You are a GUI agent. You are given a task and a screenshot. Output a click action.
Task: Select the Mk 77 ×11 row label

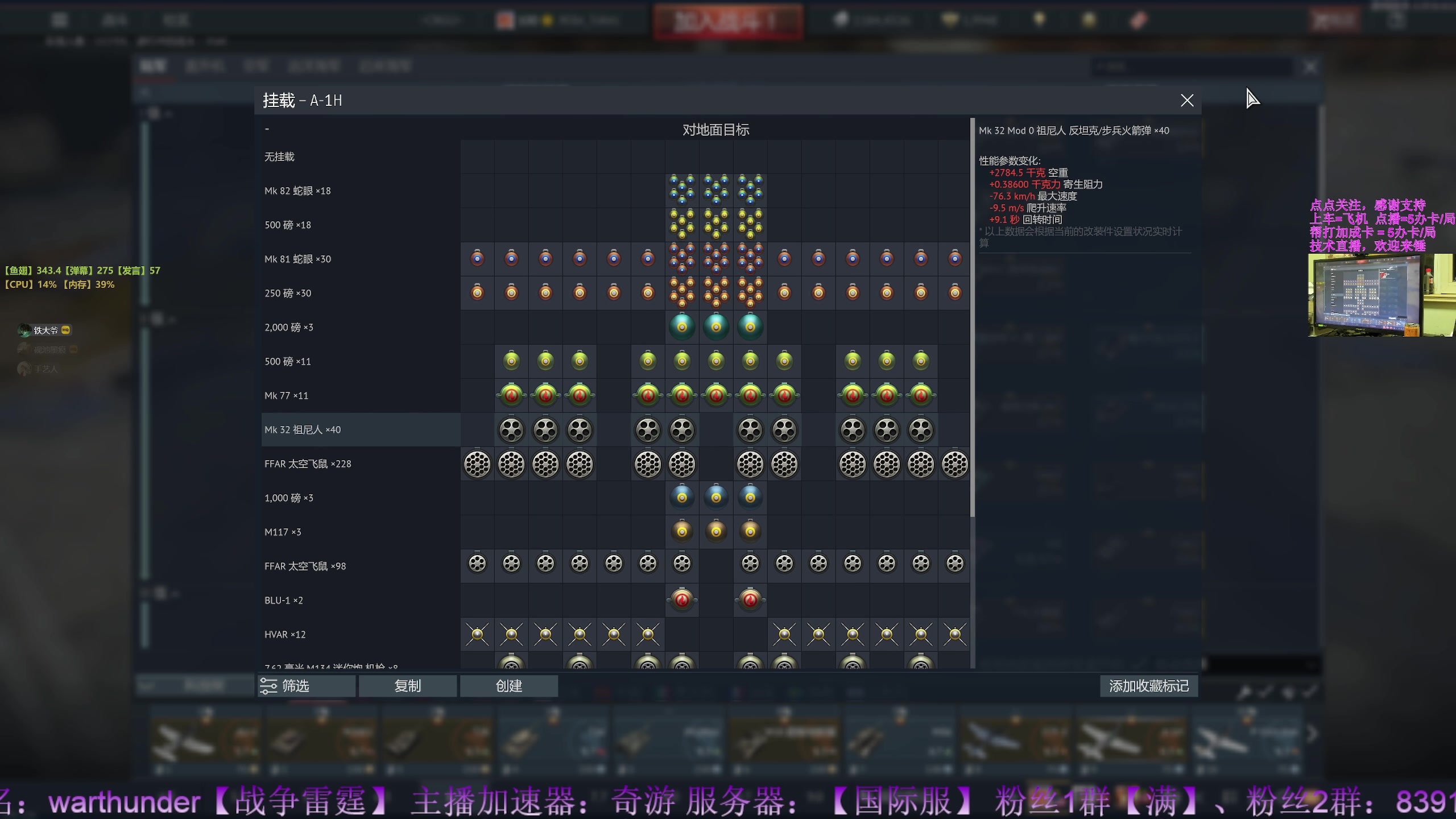[286, 395]
